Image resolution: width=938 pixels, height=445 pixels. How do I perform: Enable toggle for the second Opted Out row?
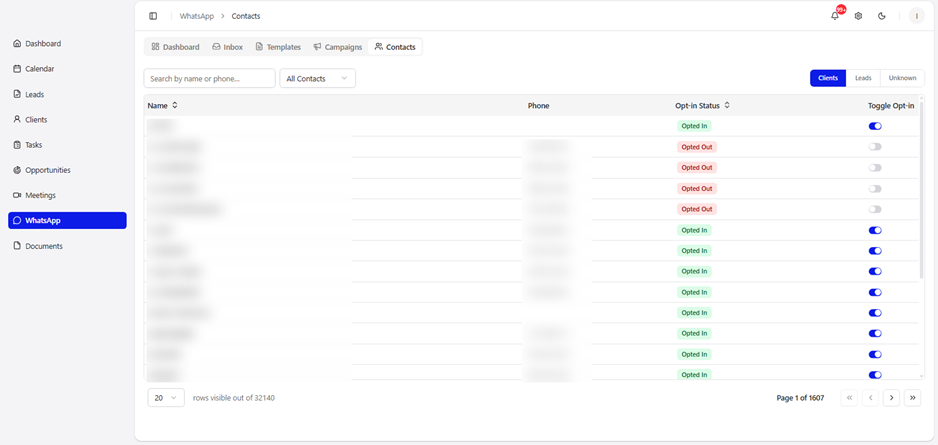point(875,167)
